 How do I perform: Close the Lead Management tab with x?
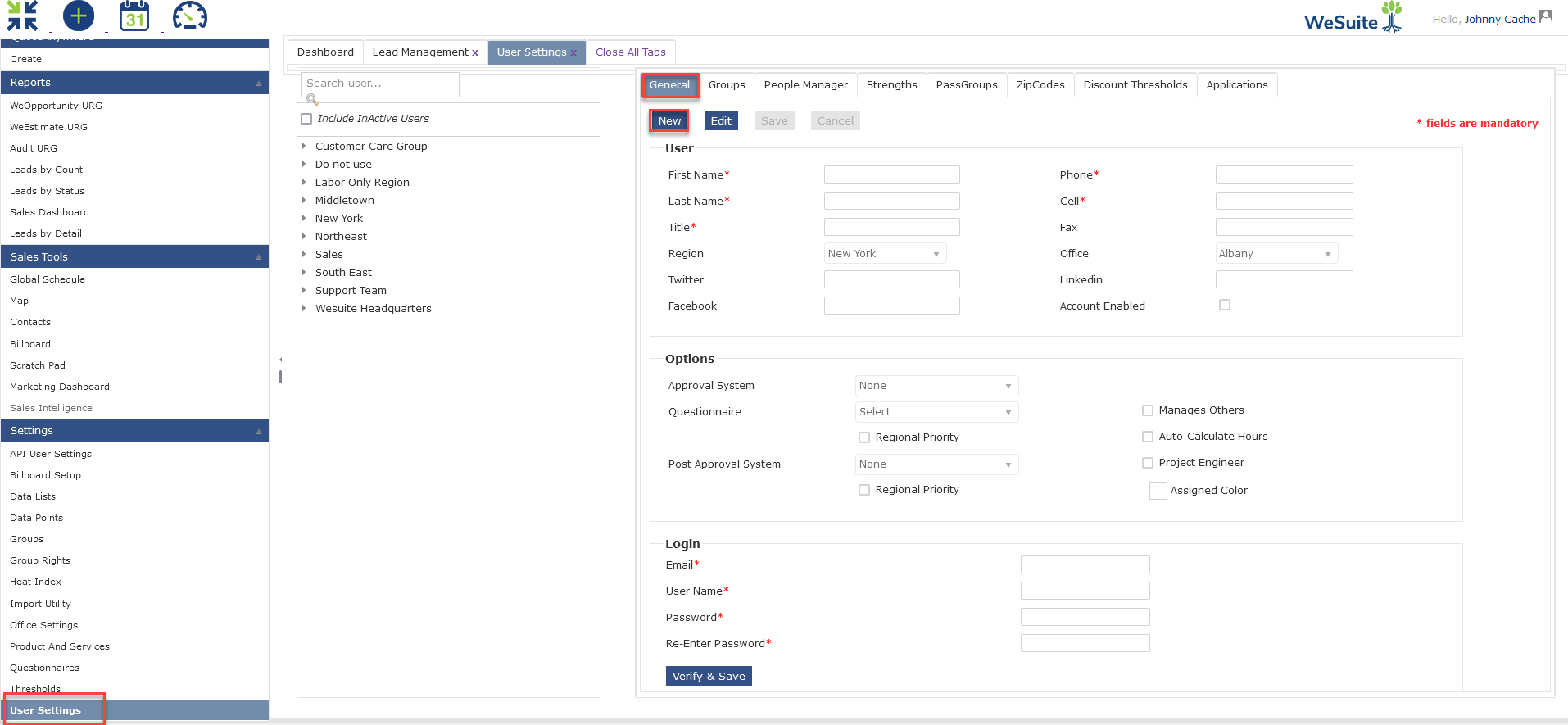point(475,53)
